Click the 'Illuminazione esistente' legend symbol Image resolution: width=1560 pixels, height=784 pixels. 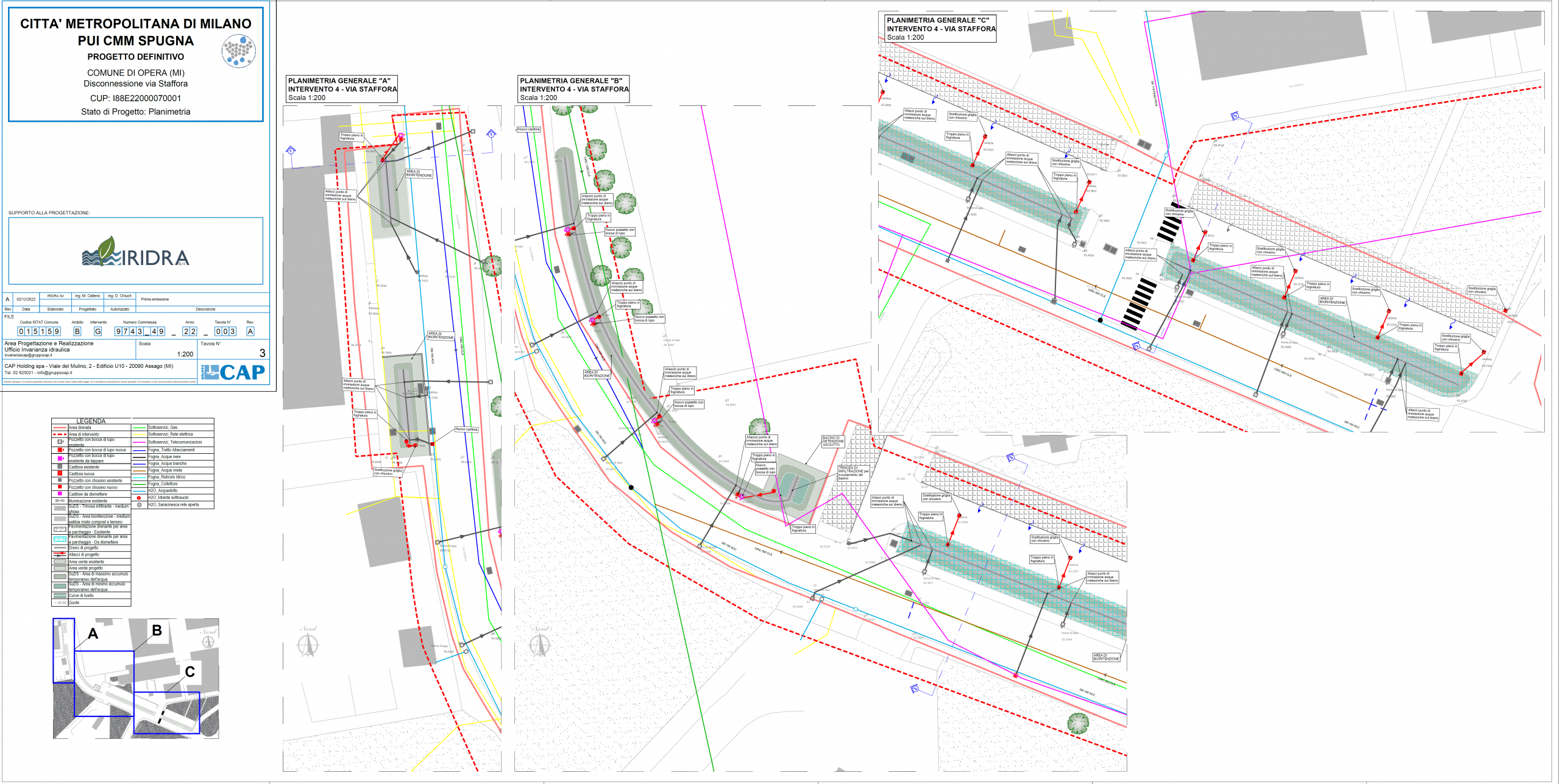pyautogui.click(x=60, y=501)
